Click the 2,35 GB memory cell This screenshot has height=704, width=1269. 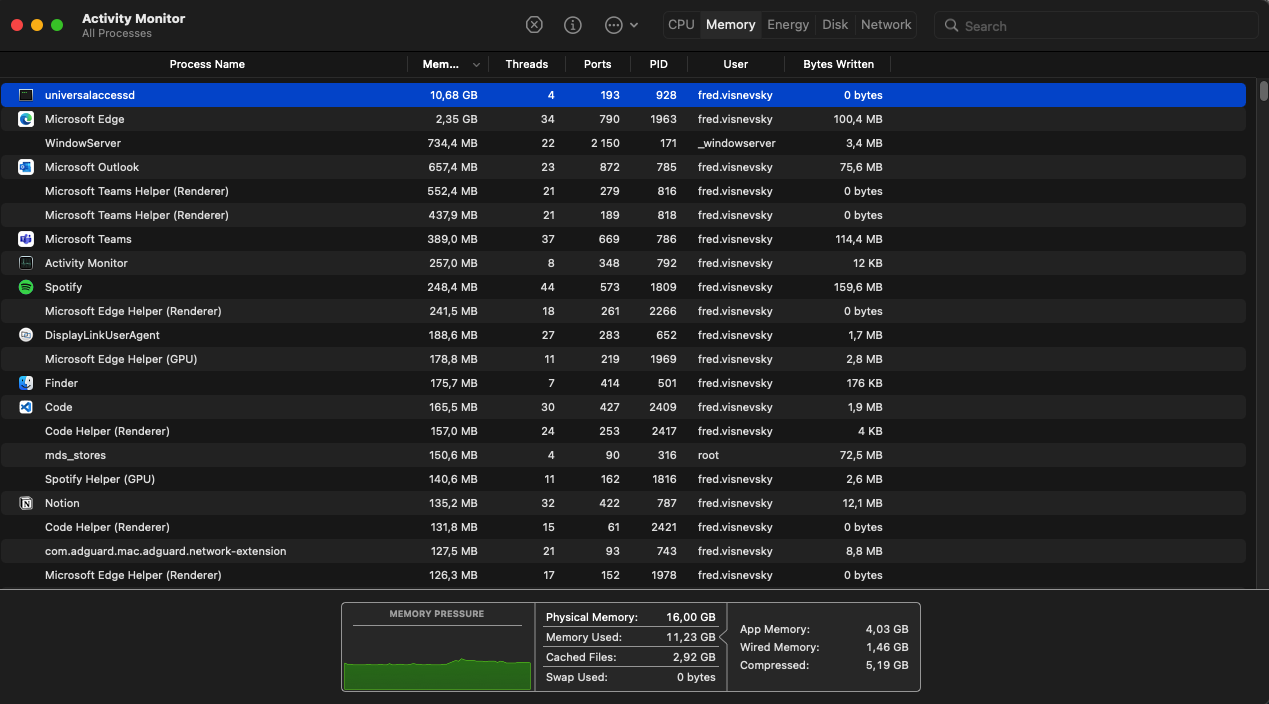coord(456,119)
